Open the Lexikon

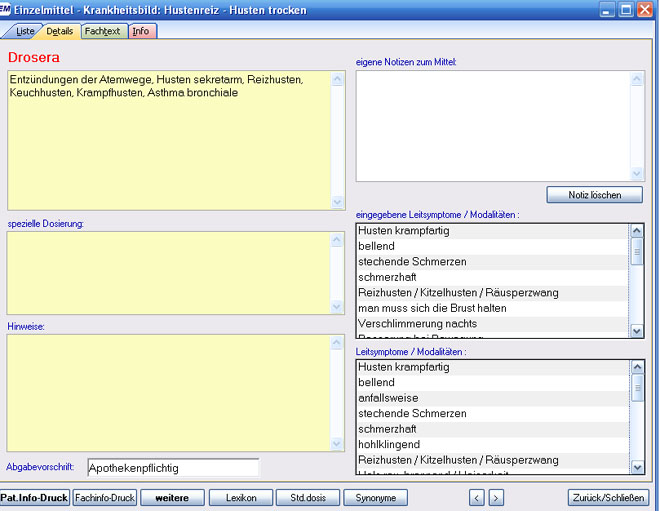pyautogui.click(x=241, y=498)
